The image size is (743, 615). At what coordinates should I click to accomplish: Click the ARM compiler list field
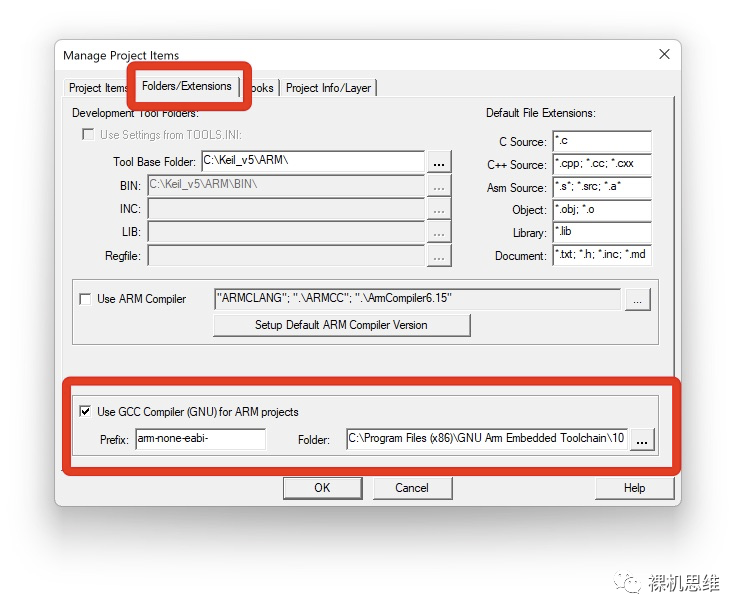[417, 299]
